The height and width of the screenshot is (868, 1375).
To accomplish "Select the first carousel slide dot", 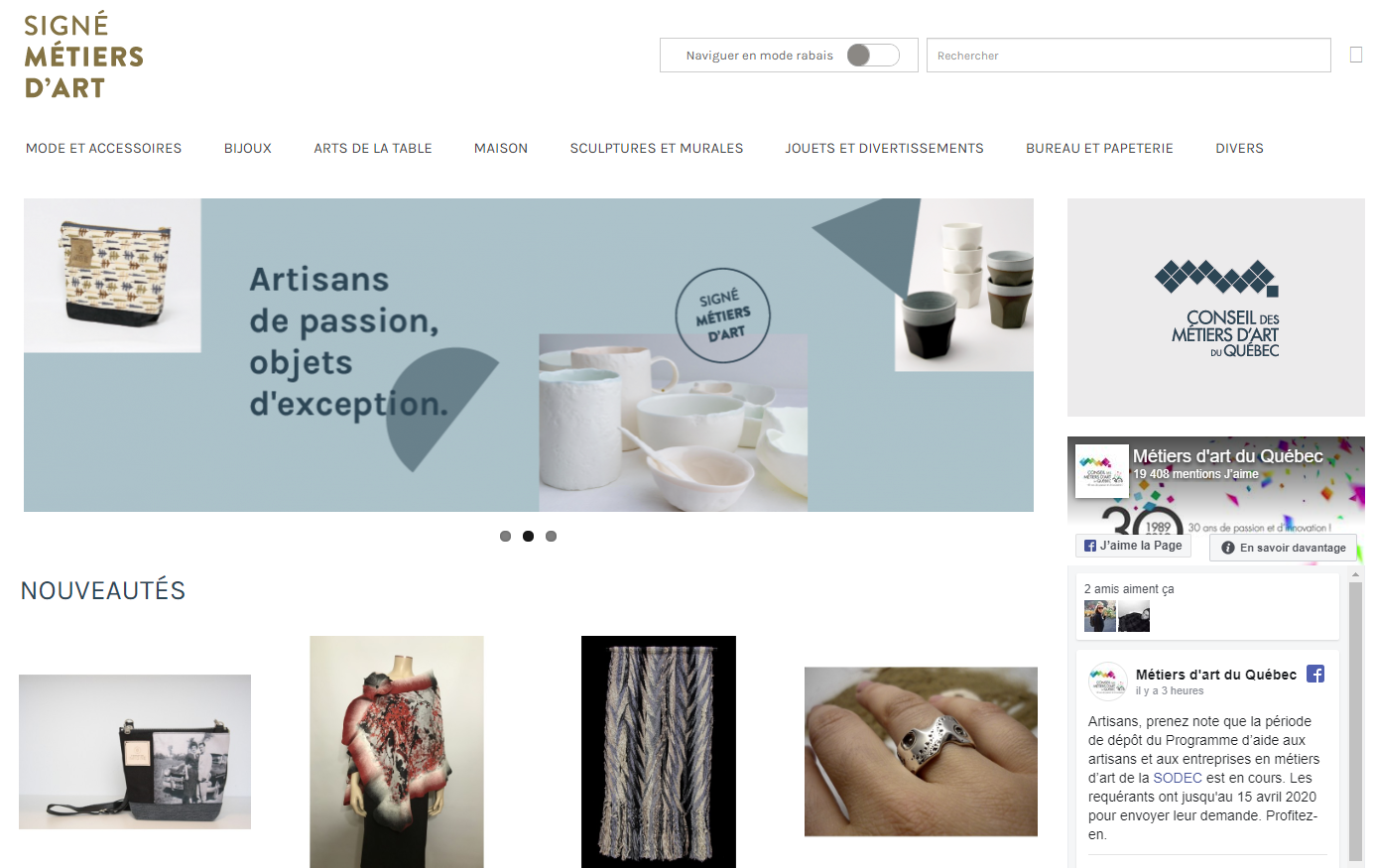I will click(506, 537).
